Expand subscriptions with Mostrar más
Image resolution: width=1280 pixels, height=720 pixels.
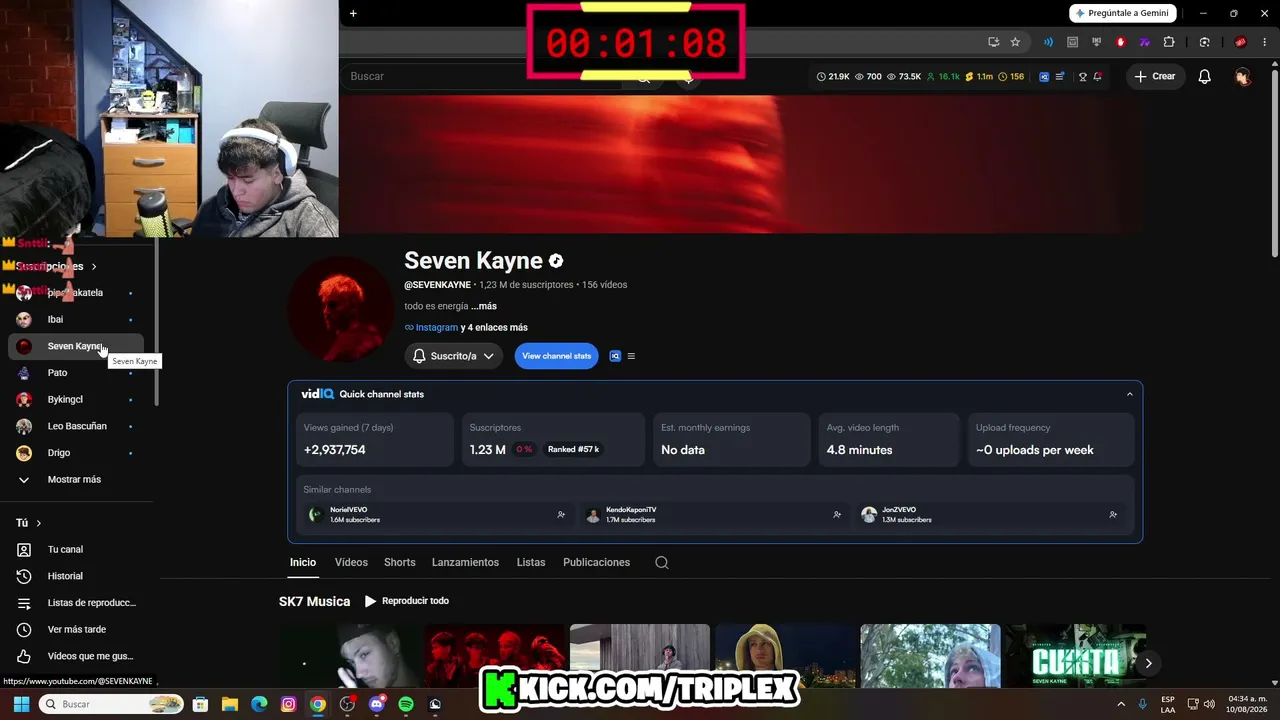click(74, 479)
